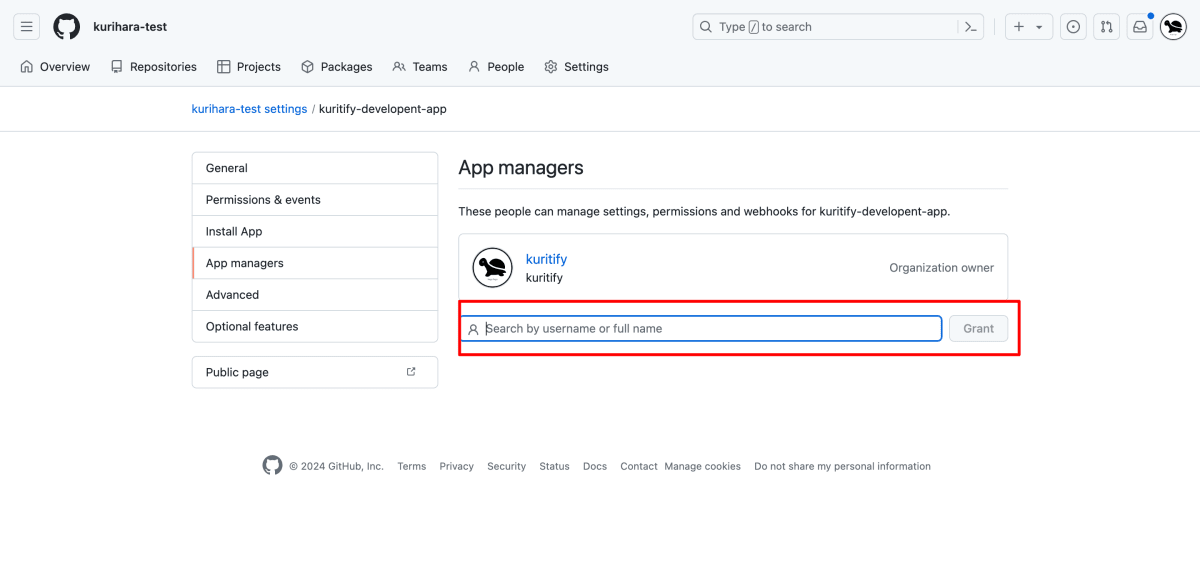1200x581 pixels.
Task: Open the Contact footer link
Action: [x=638, y=466]
